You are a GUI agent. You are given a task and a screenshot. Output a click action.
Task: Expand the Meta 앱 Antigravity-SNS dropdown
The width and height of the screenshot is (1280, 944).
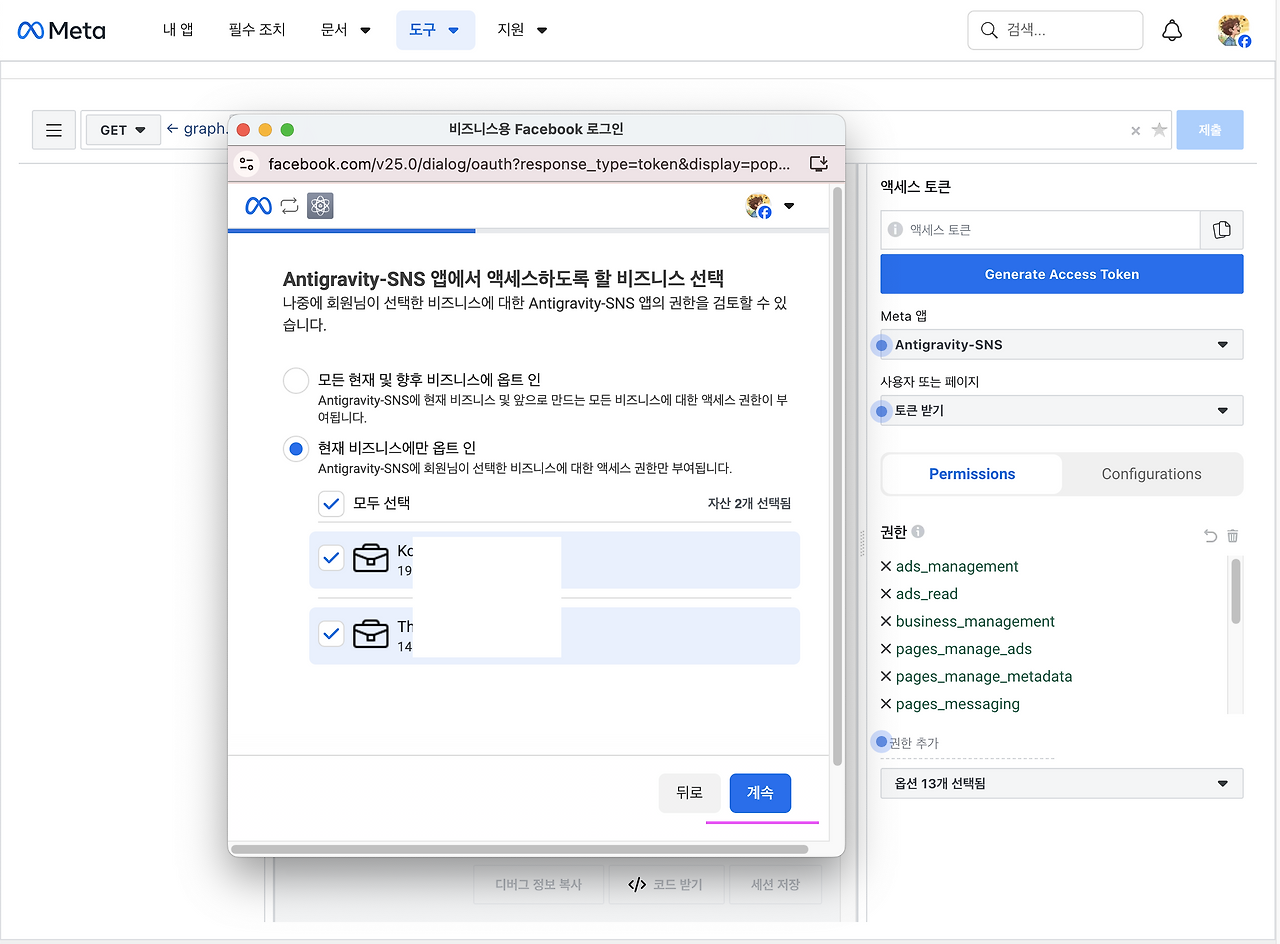tap(1062, 344)
